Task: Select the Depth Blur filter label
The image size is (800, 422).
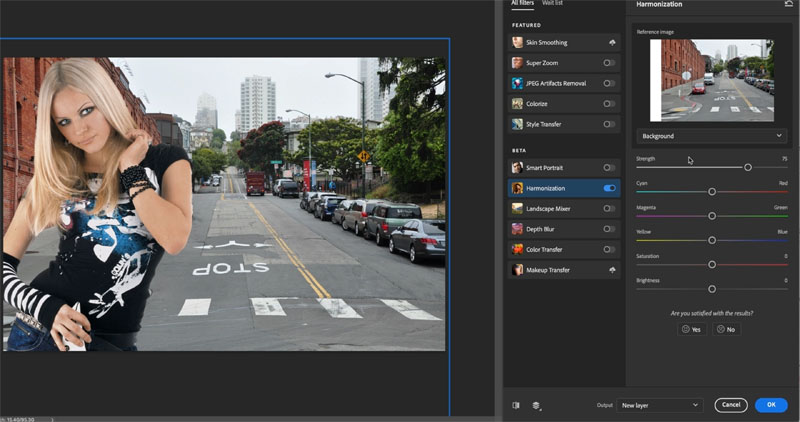Action: [x=540, y=229]
